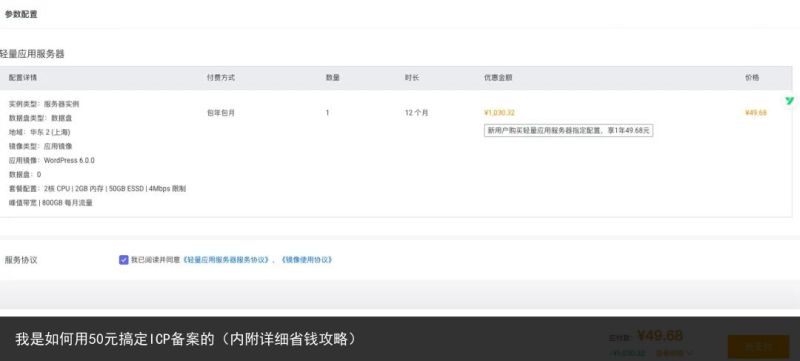The image size is (800, 361).
Task: Click the 实例类型: 服务器实例 line
Action: tap(44, 104)
